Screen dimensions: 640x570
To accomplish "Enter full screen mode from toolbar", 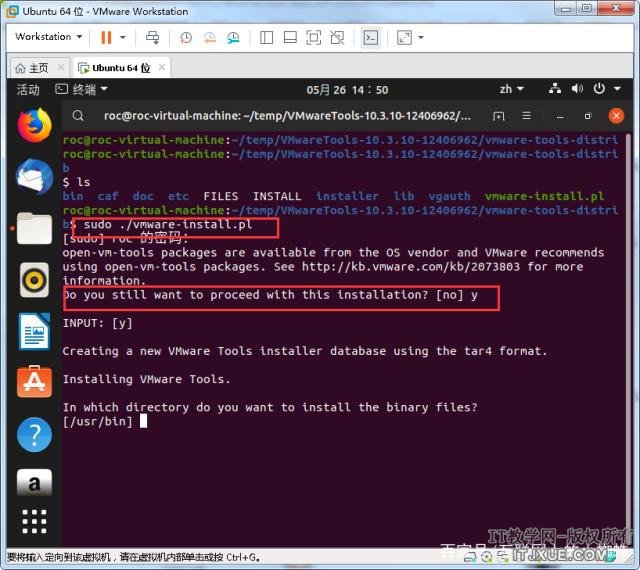I will click(x=313, y=37).
